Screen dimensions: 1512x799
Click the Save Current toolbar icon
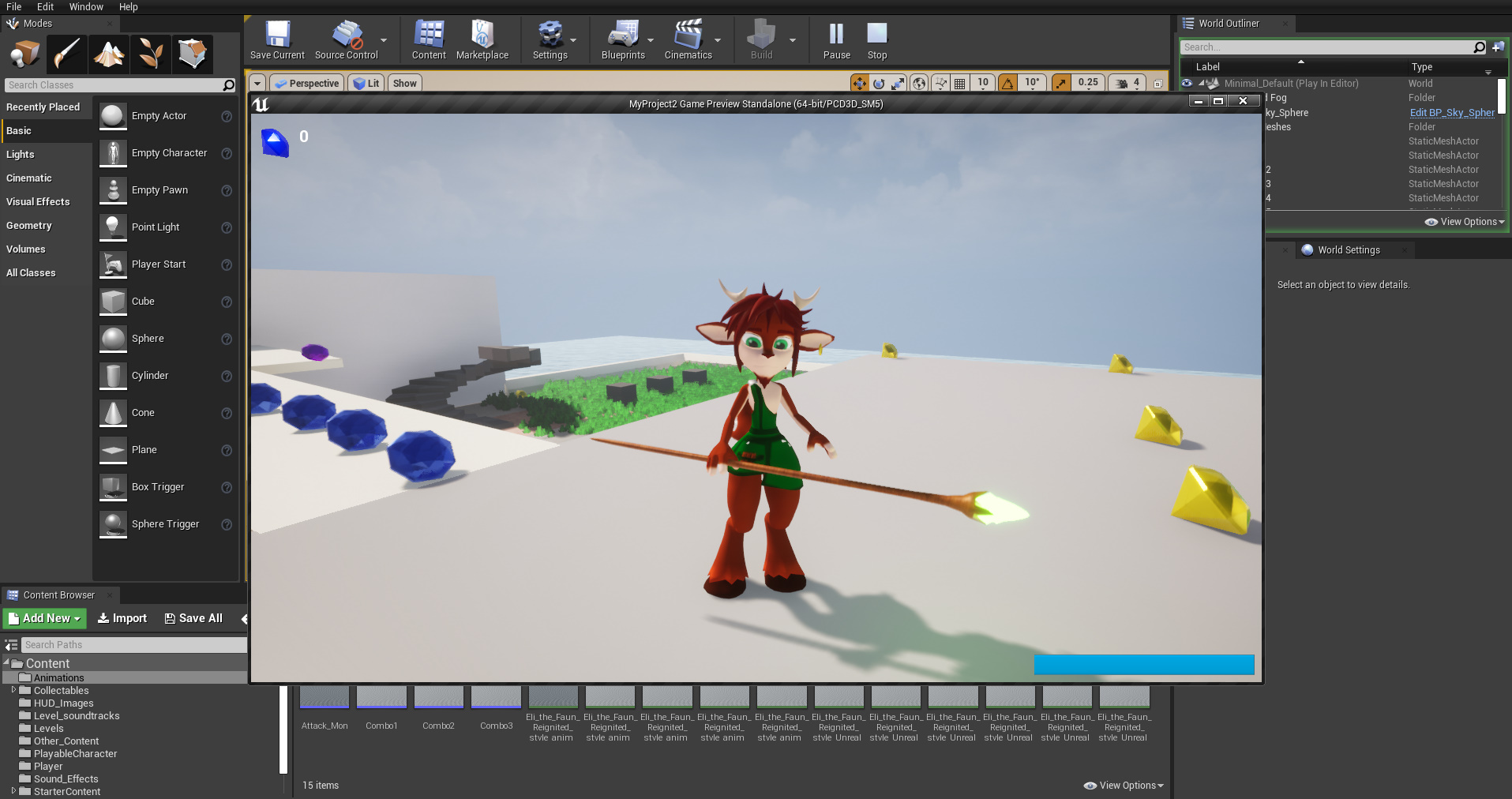[x=277, y=35]
